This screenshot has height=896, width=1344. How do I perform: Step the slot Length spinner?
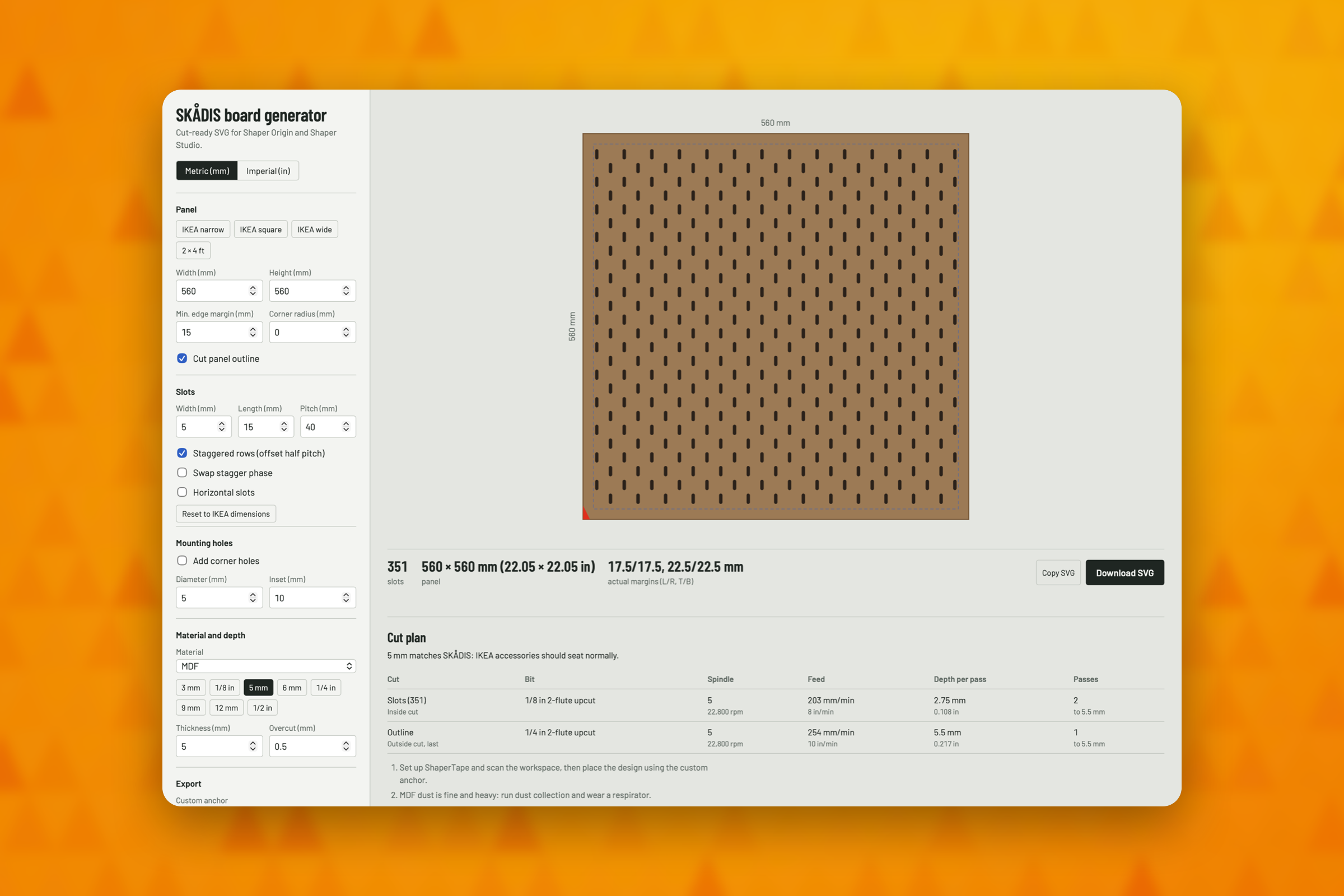[283, 427]
